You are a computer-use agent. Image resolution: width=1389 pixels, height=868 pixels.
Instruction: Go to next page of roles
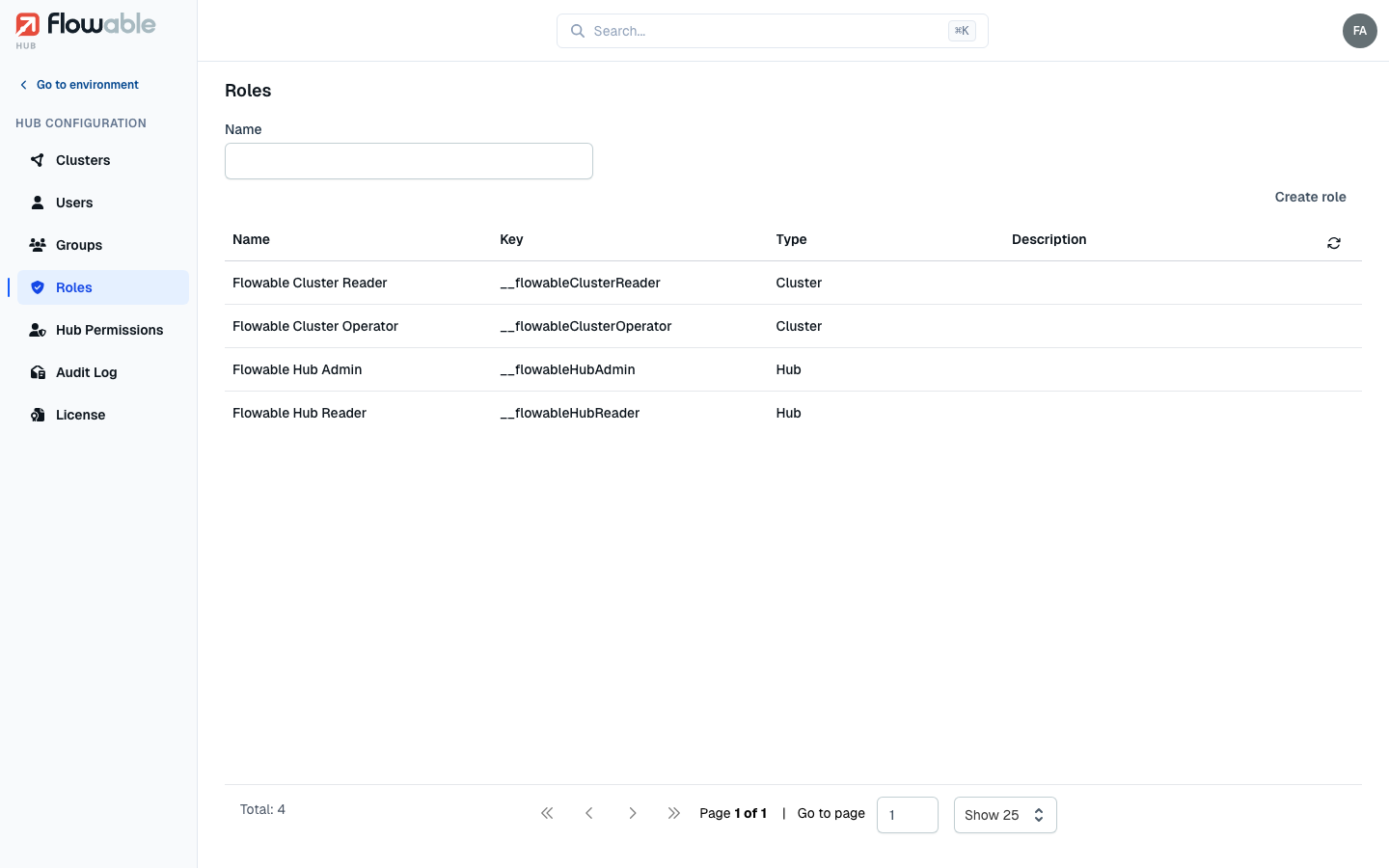632,813
